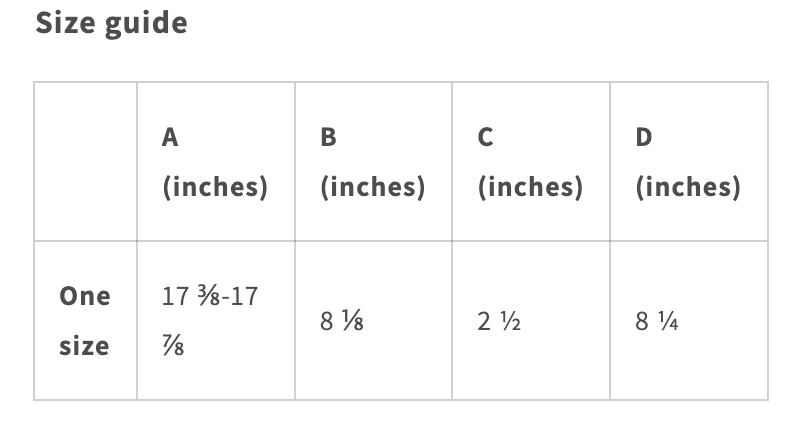Screen dimensions: 794x434
Task: Click the word 'size' in row label
Action: pyautogui.click(x=84, y=346)
